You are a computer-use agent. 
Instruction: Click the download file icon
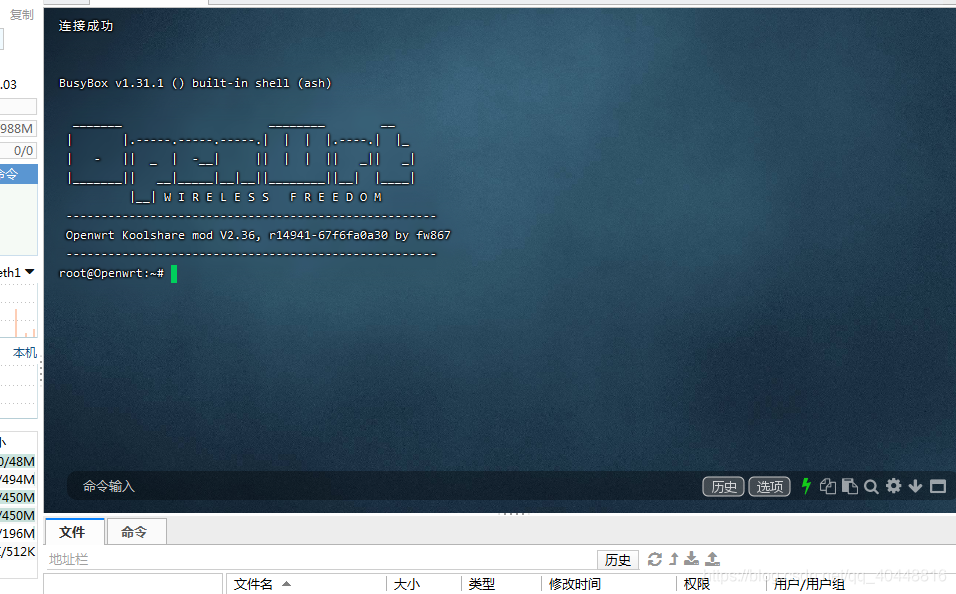tap(691, 559)
